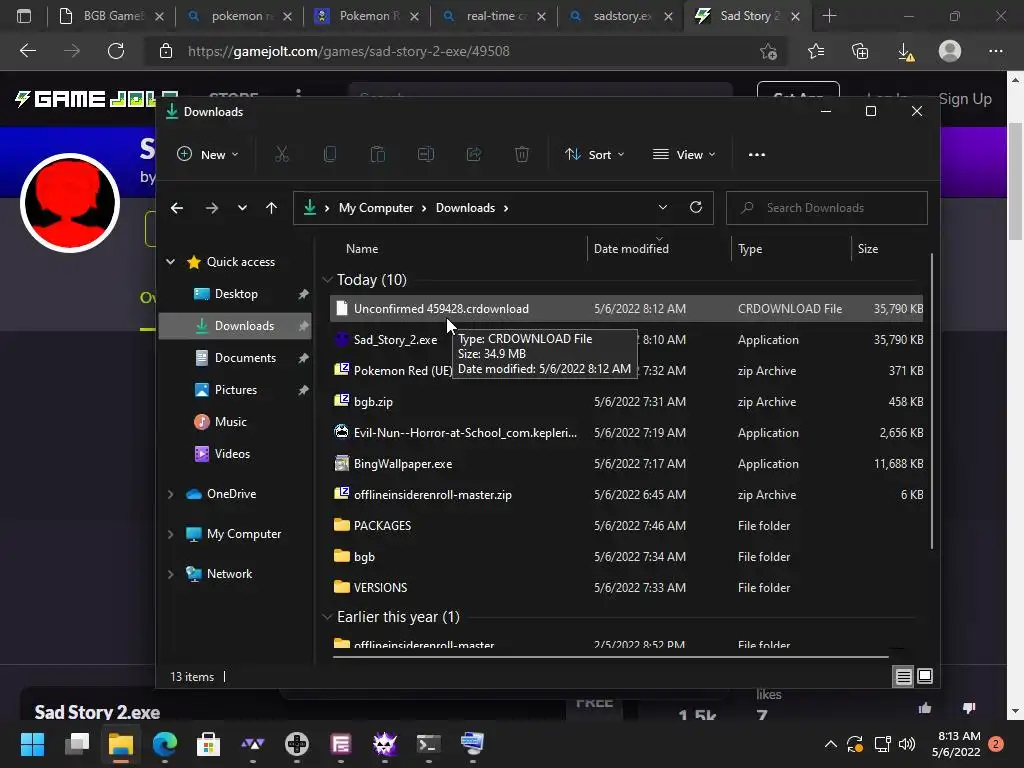The width and height of the screenshot is (1024, 768).
Task: Click the Paste icon in Explorer toolbar
Action: coord(377,155)
